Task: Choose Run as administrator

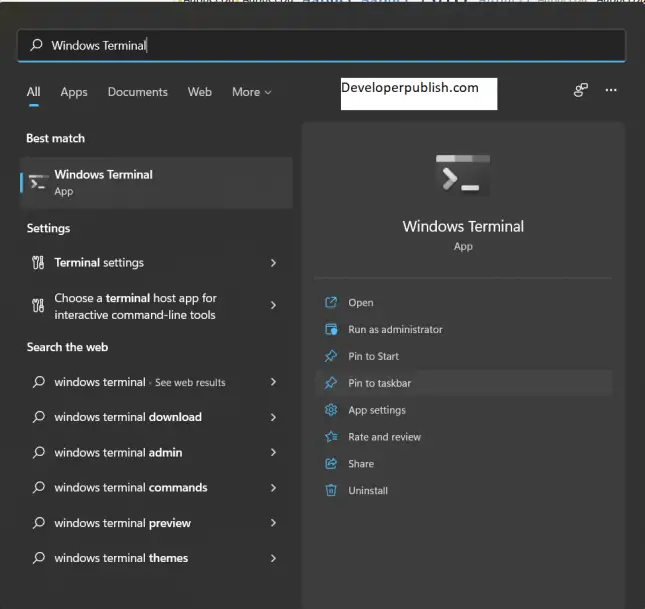Action: tap(395, 330)
